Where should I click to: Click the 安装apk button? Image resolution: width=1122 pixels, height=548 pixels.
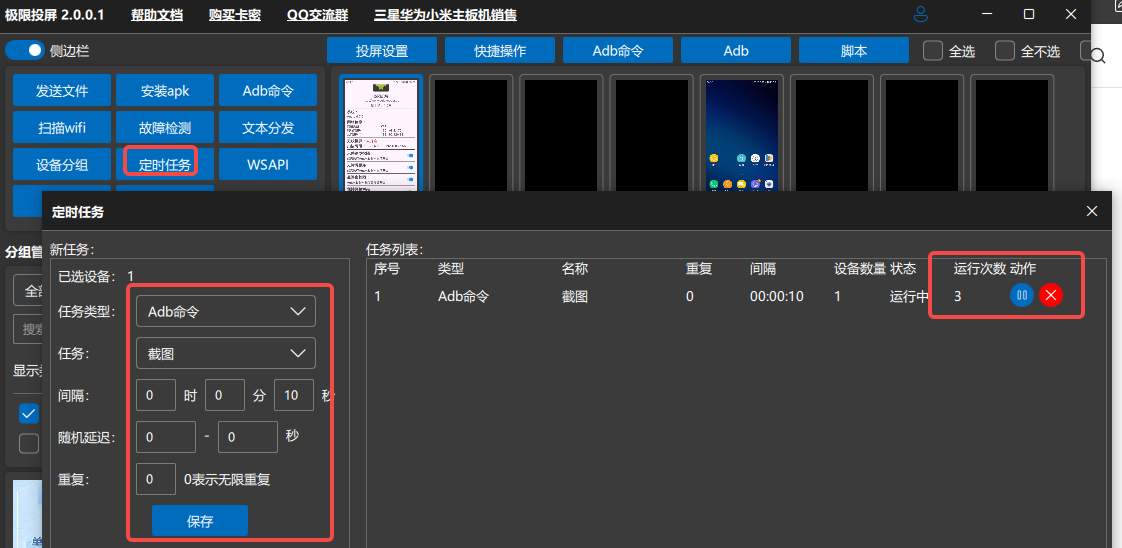point(165,91)
